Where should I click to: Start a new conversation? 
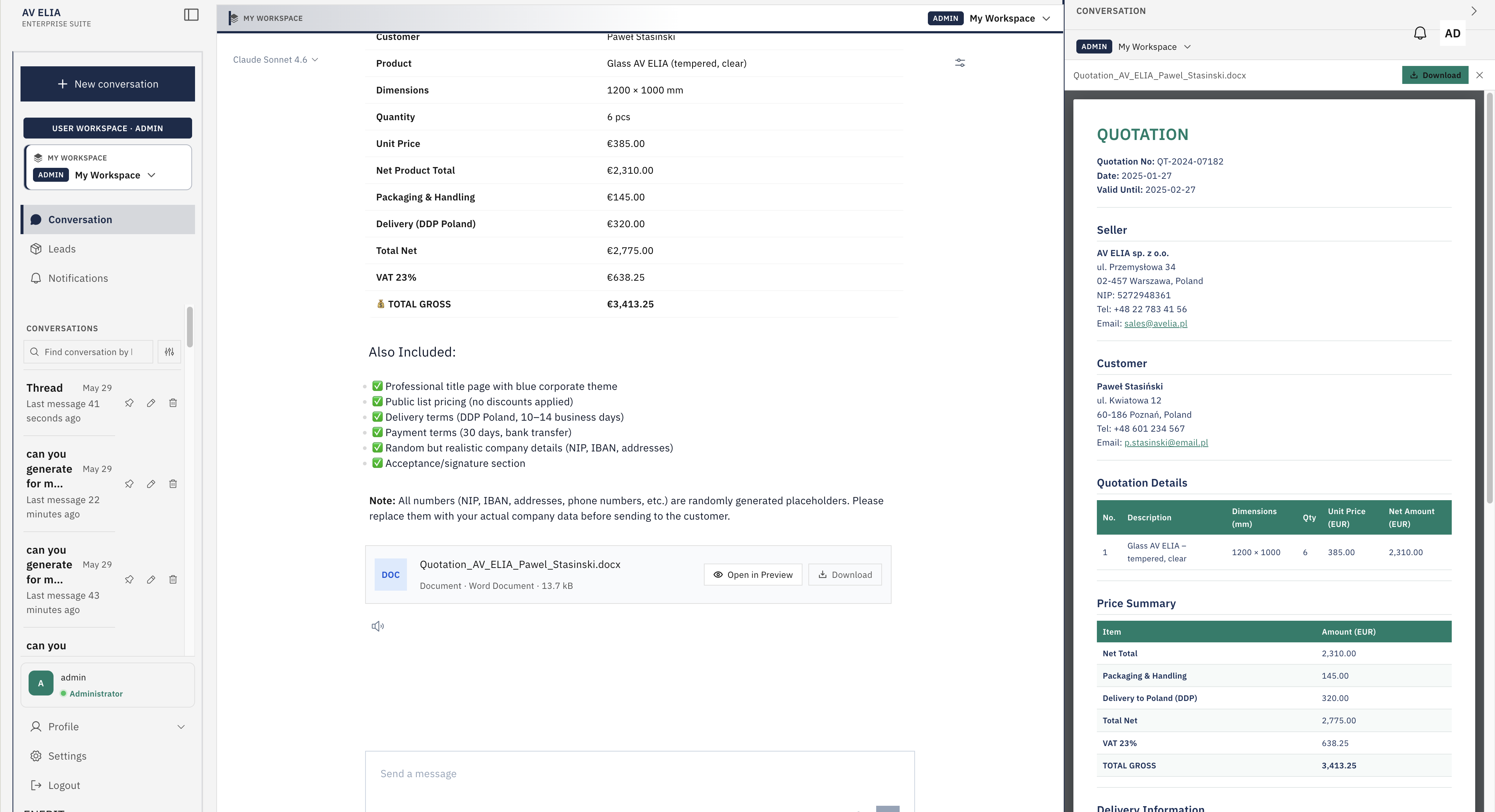click(107, 84)
